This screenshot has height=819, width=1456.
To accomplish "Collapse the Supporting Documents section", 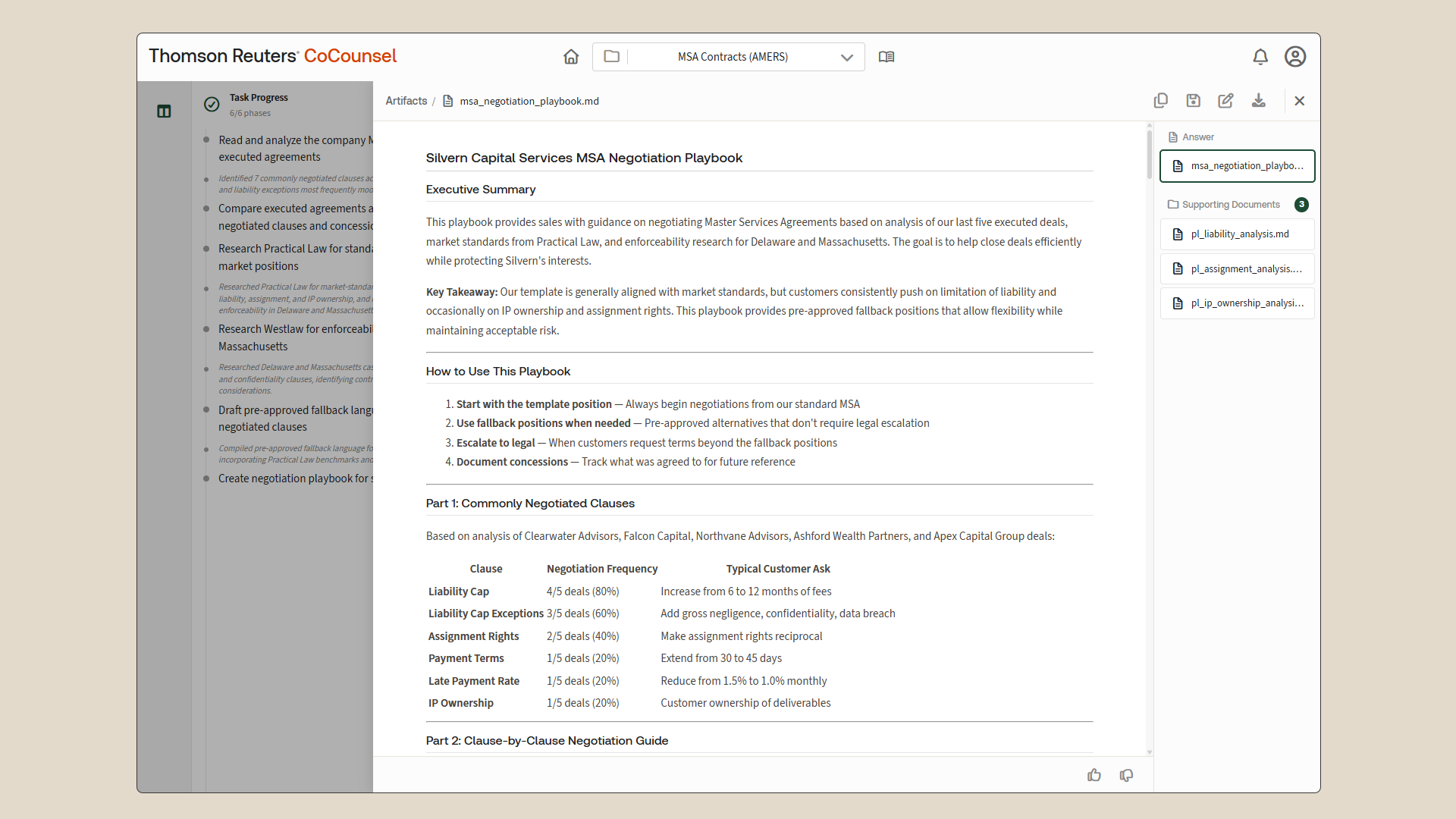I will pyautogui.click(x=1230, y=205).
